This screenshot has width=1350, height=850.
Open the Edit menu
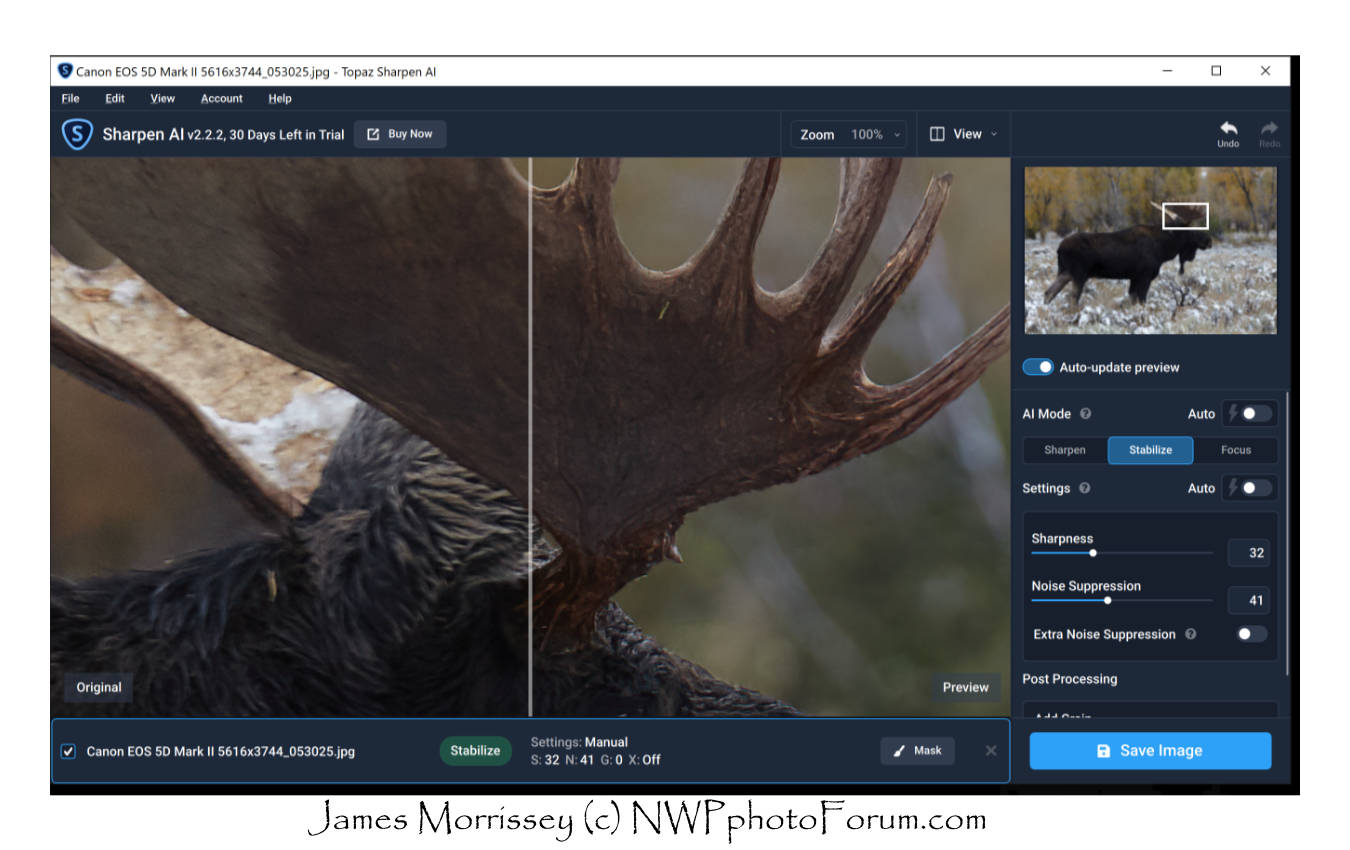coord(115,98)
